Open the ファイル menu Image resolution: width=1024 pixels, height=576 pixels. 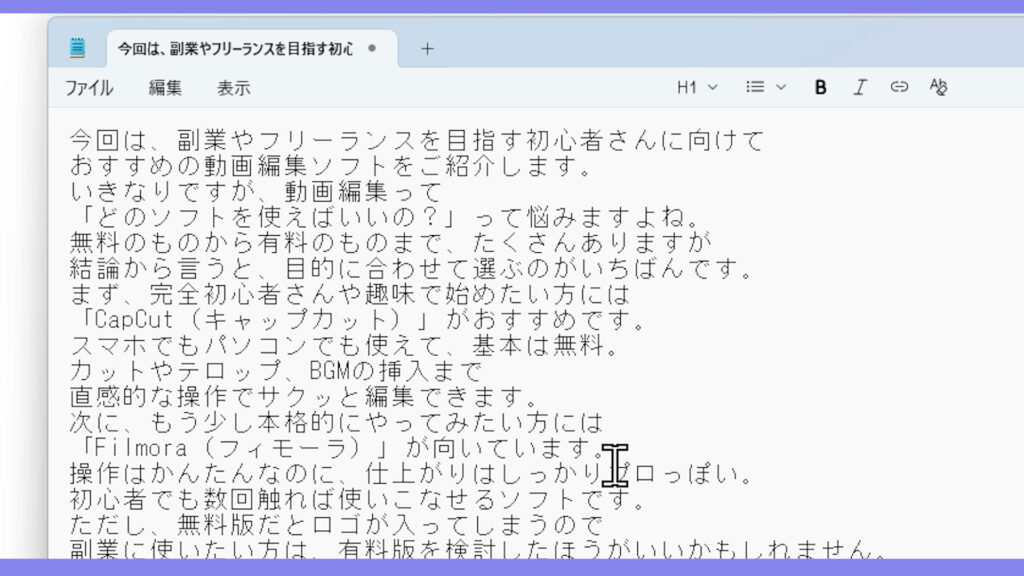(x=89, y=88)
